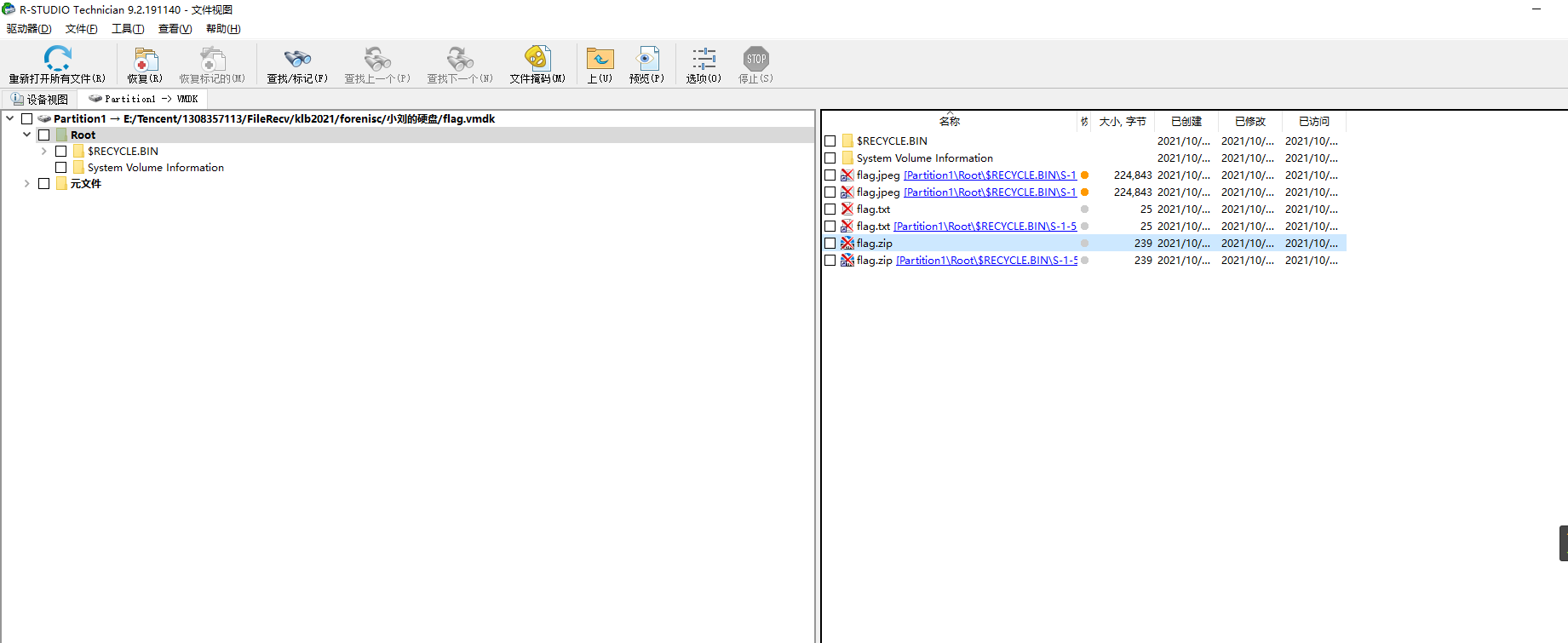Switch to the 设备视图 tab
The image size is (1568, 643).
(38, 100)
